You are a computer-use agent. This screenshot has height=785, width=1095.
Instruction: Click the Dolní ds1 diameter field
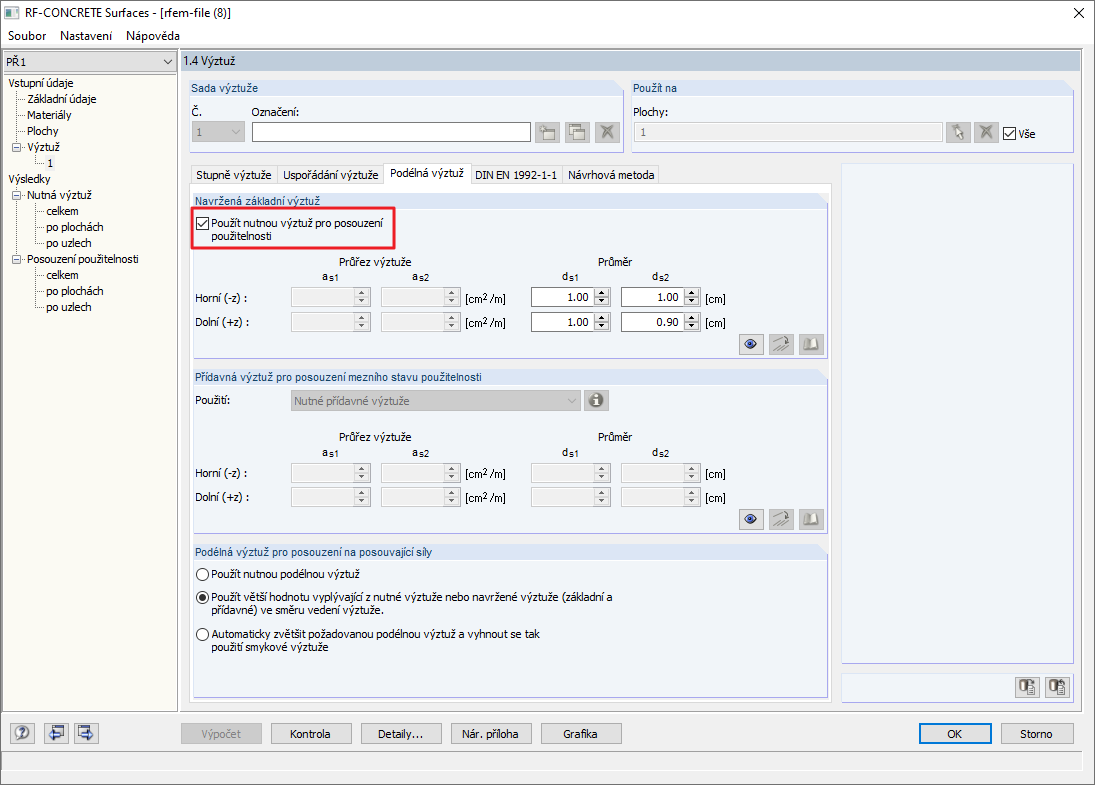(564, 322)
